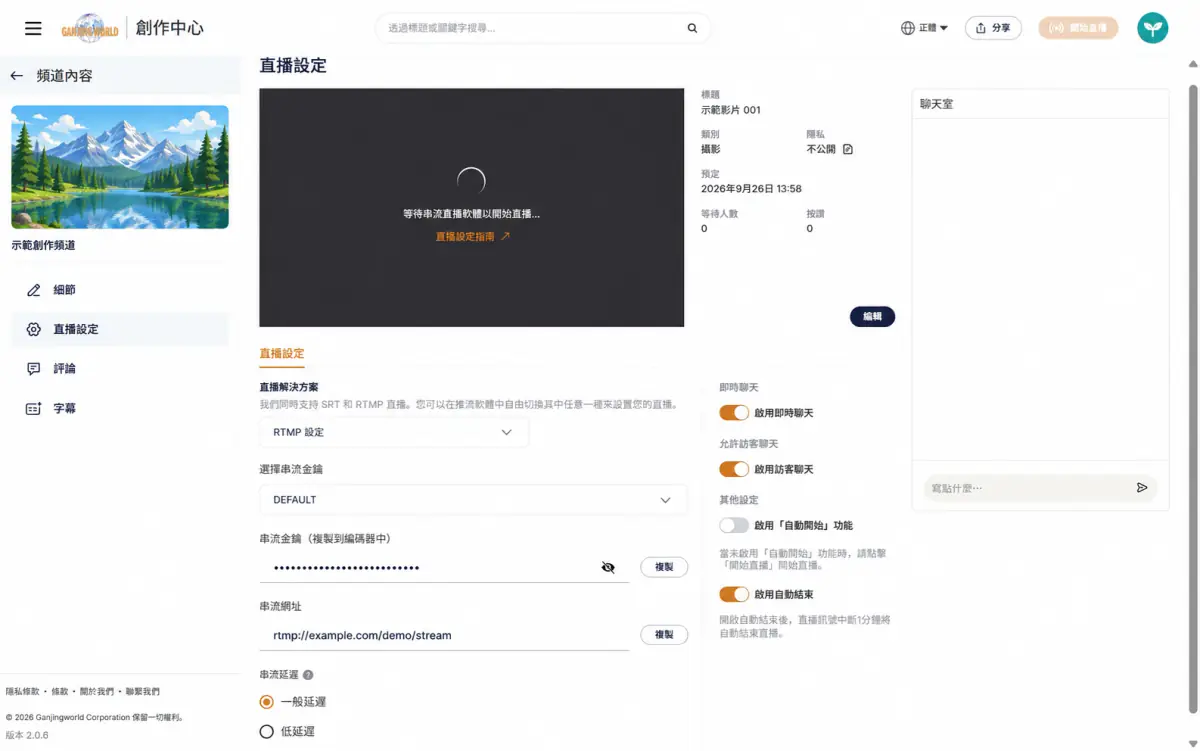This screenshot has width=1200, height=751.
Task: Click the 版本 2.0.6 version text
Action: [27, 735]
